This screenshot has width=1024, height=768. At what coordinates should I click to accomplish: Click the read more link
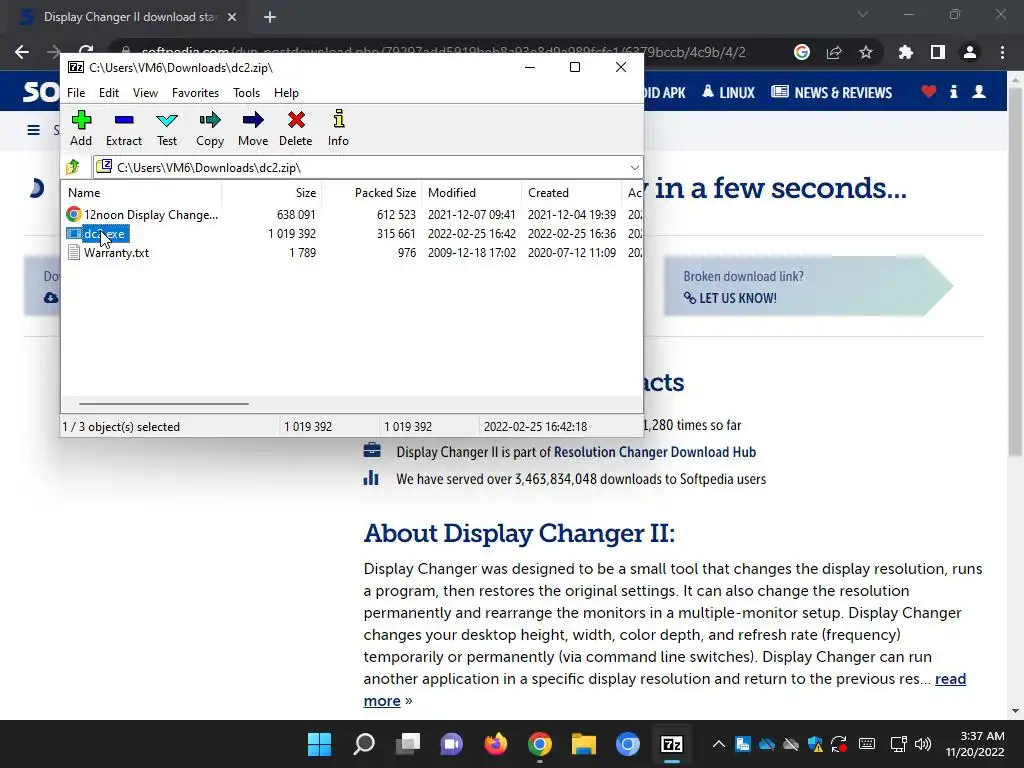click(x=665, y=690)
